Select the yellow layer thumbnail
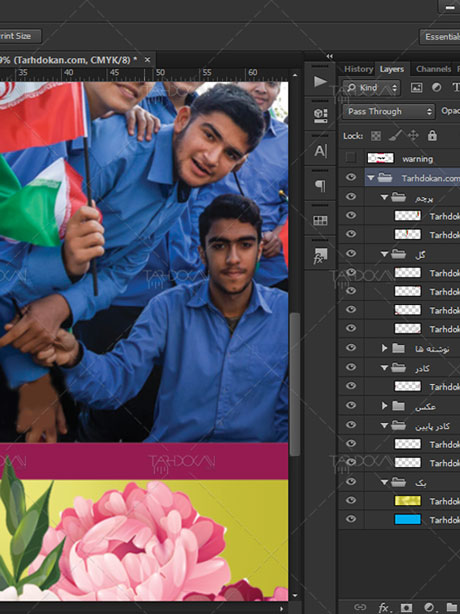The height and width of the screenshot is (614, 460). 408,500
